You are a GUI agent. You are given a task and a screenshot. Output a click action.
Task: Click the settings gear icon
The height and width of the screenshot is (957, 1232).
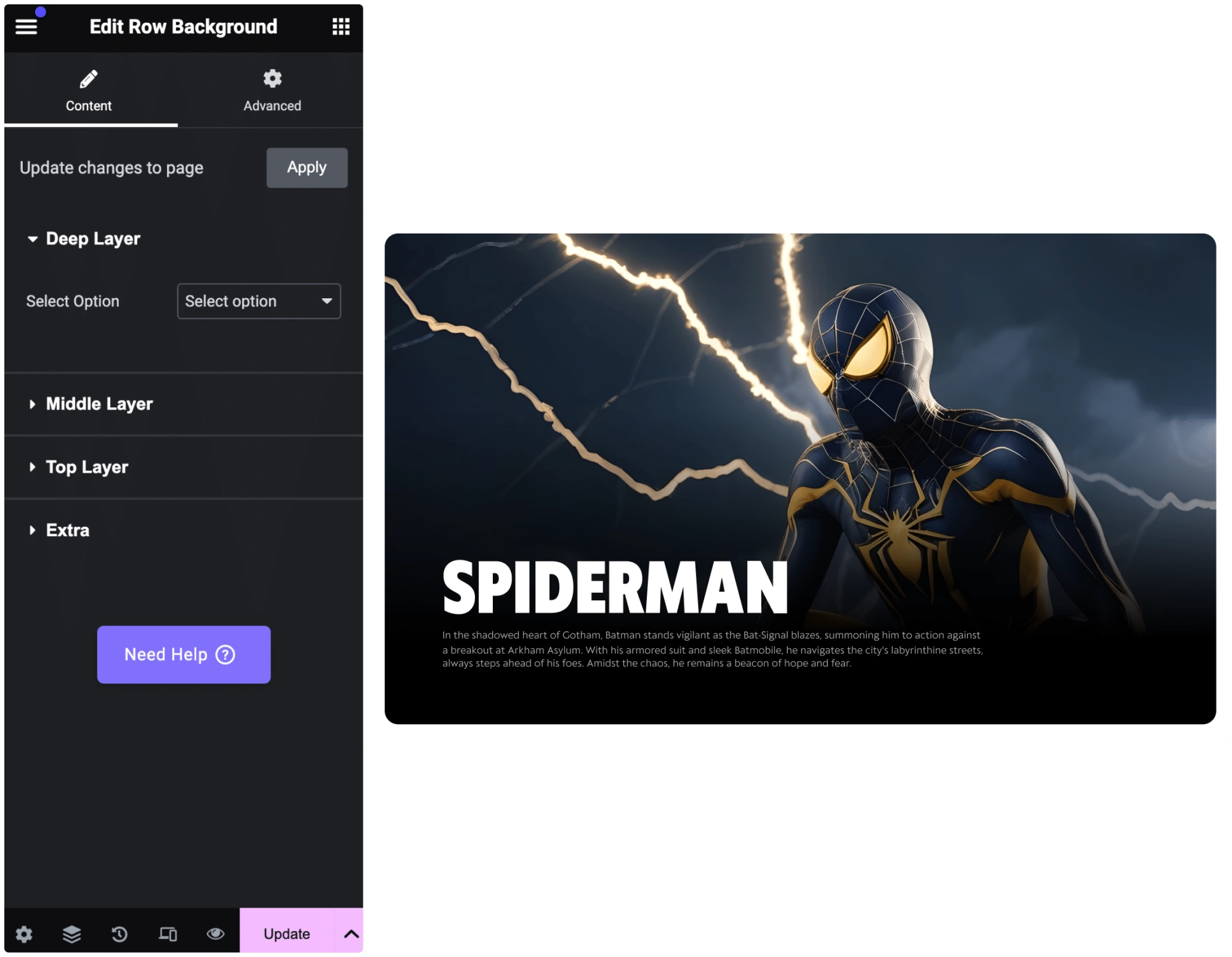[24, 933]
